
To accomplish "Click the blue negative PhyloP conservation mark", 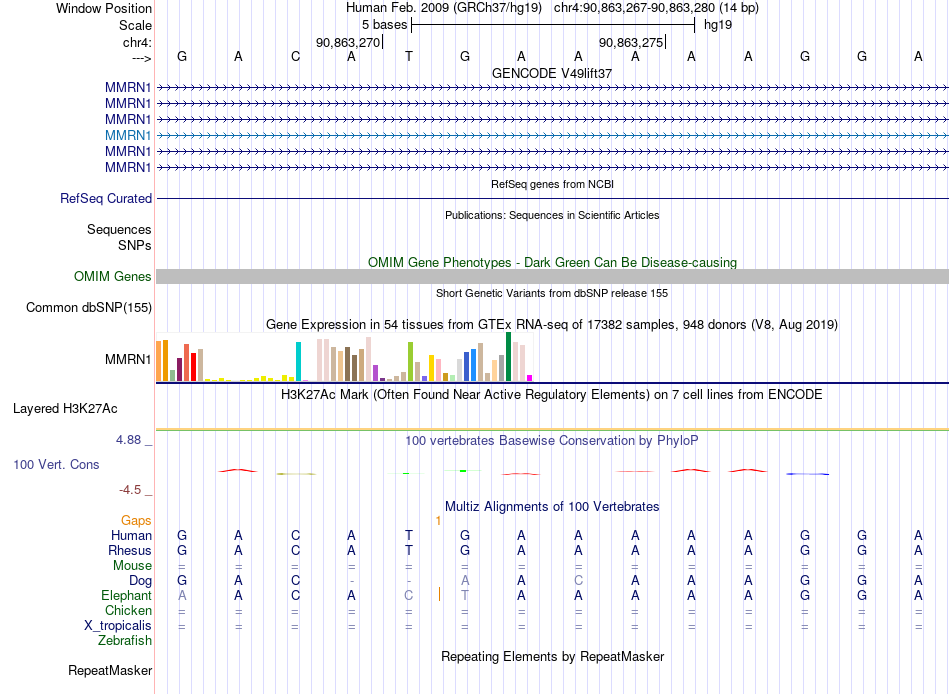I will click(808, 474).
